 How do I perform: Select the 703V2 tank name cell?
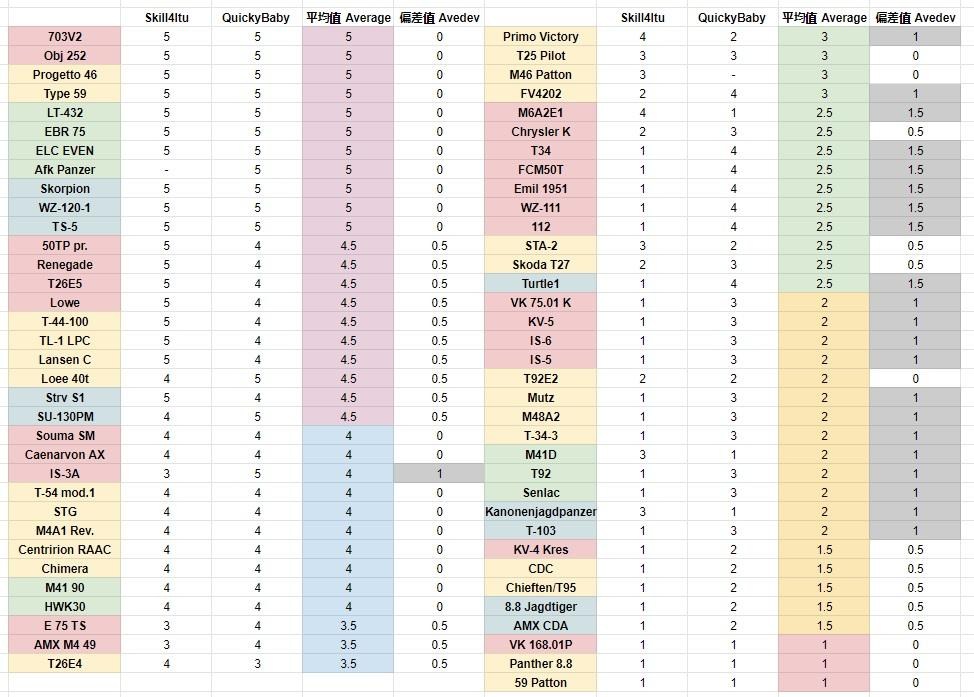click(65, 37)
